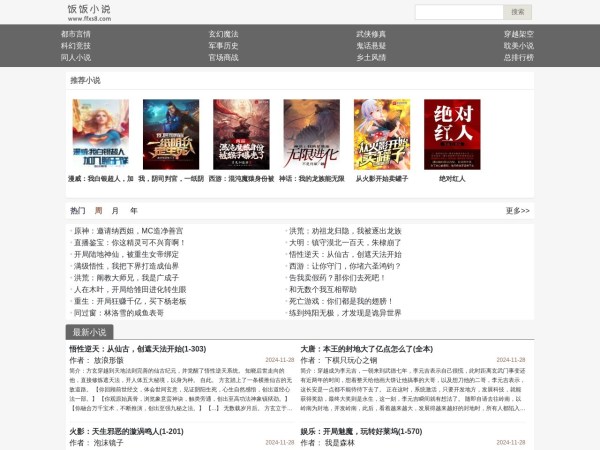This screenshot has height=450, width=600.
Task: Open 悟性逆天：从仙古 novel title link
Action: tap(137, 348)
